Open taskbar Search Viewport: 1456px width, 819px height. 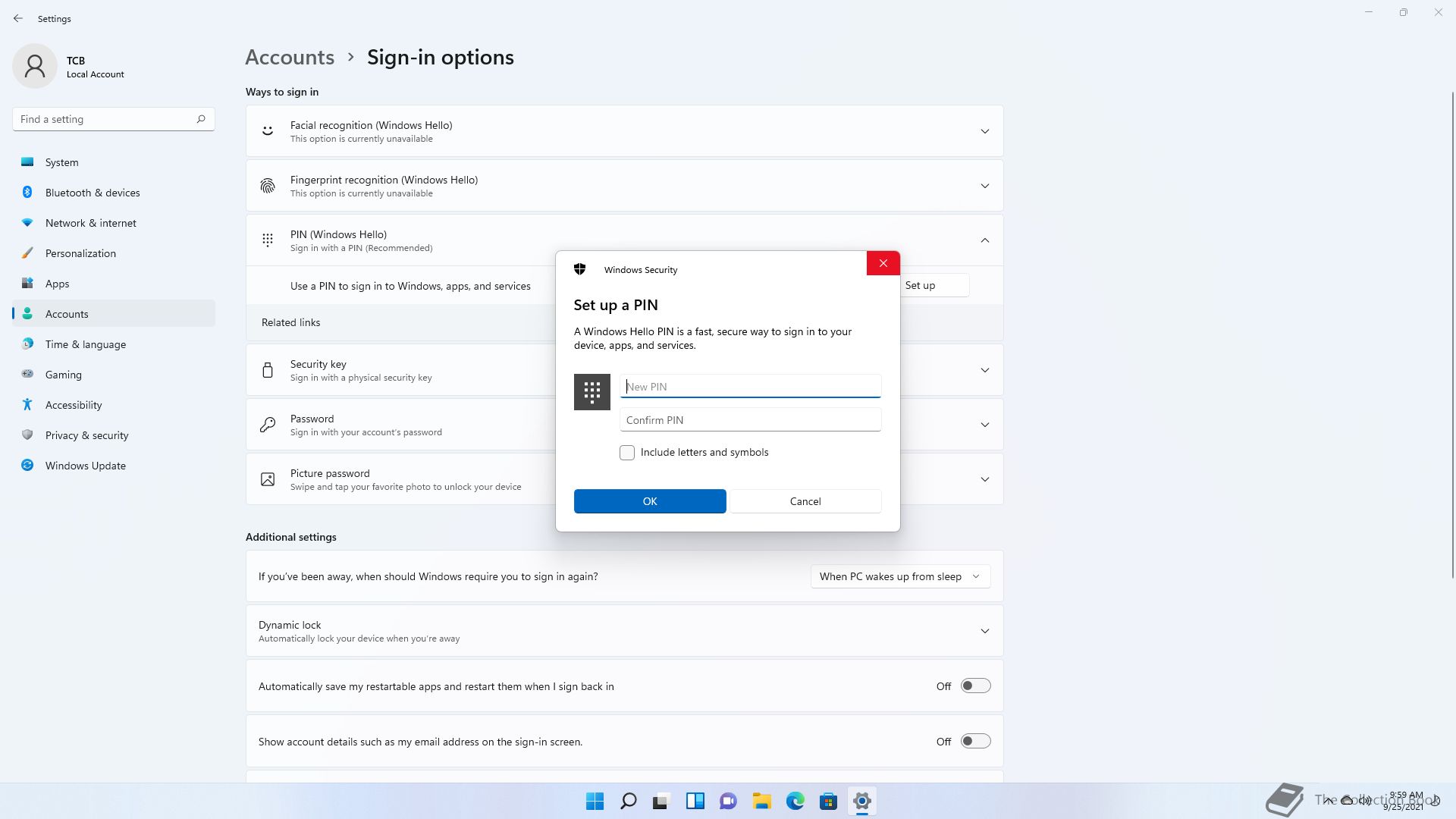tap(629, 801)
